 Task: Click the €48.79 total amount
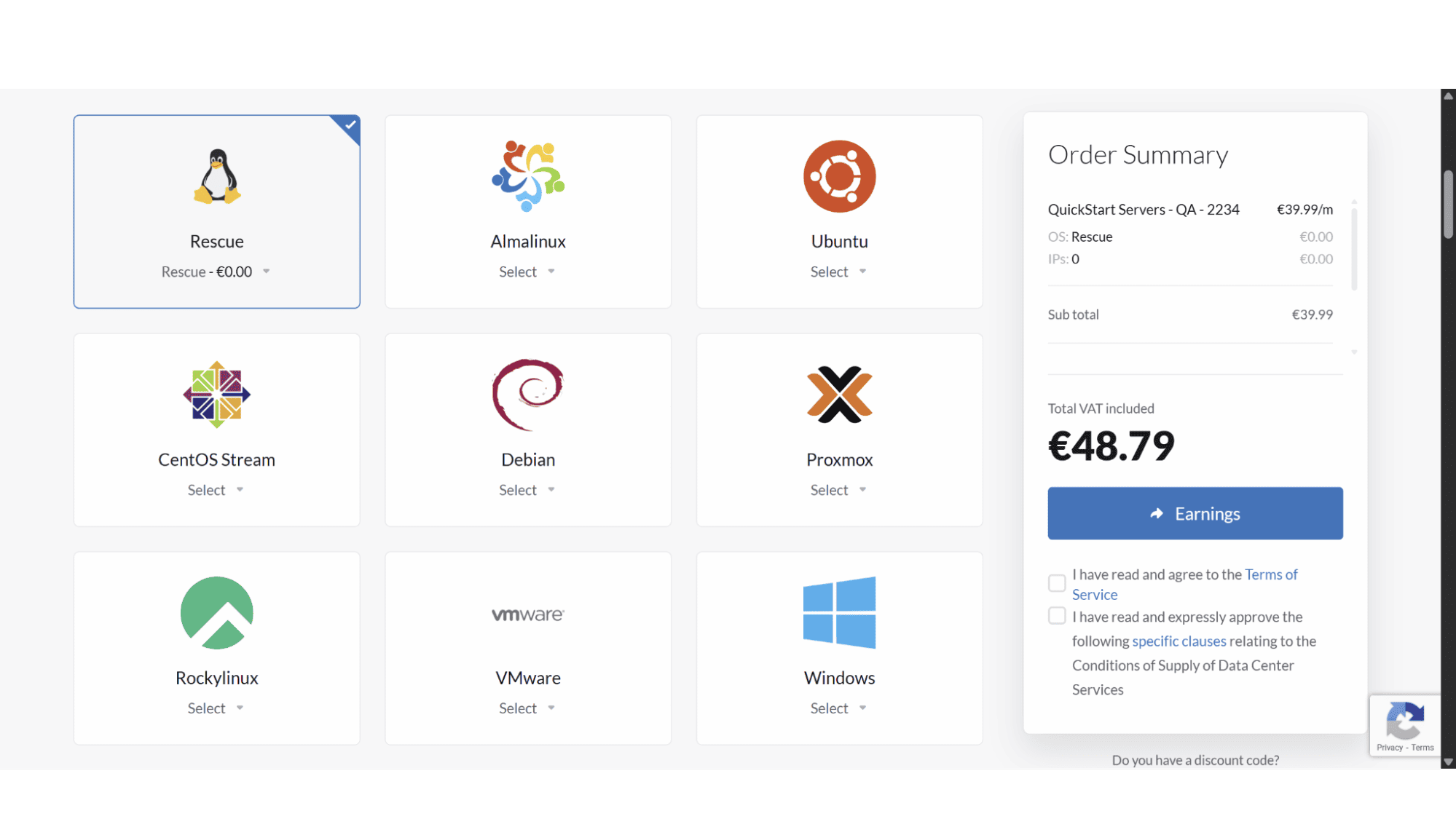1111,446
